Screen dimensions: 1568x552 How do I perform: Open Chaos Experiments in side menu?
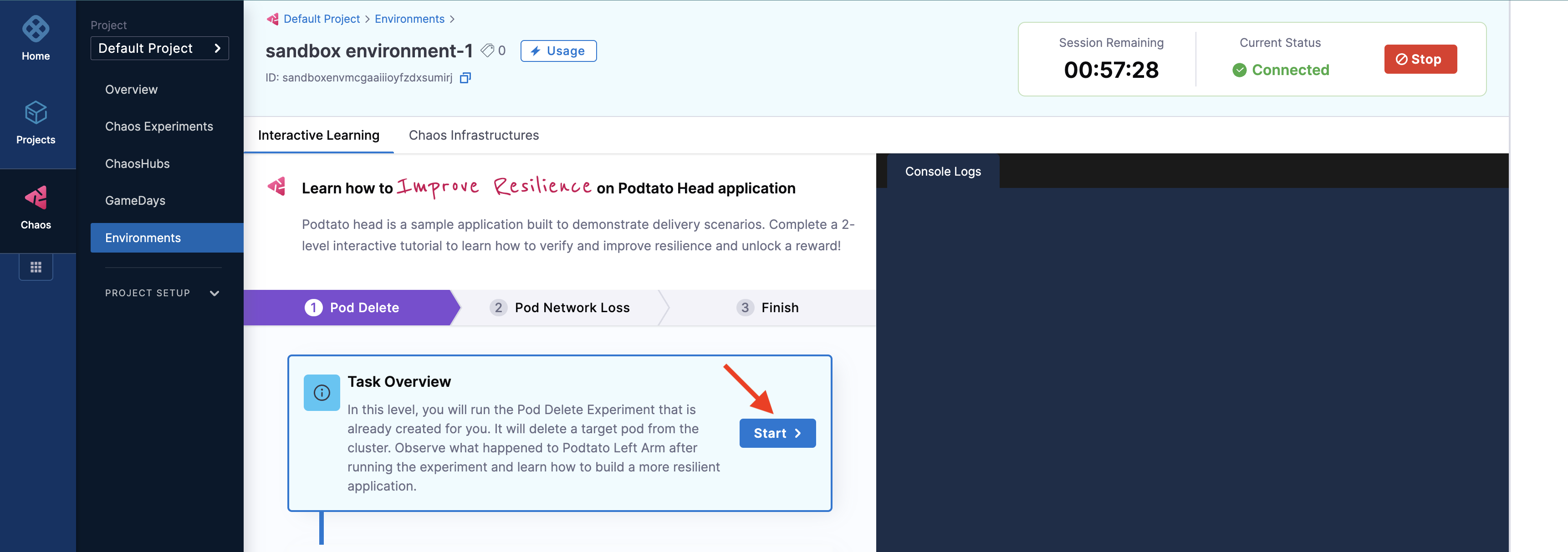pyautogui.click(x=159, y=127)
